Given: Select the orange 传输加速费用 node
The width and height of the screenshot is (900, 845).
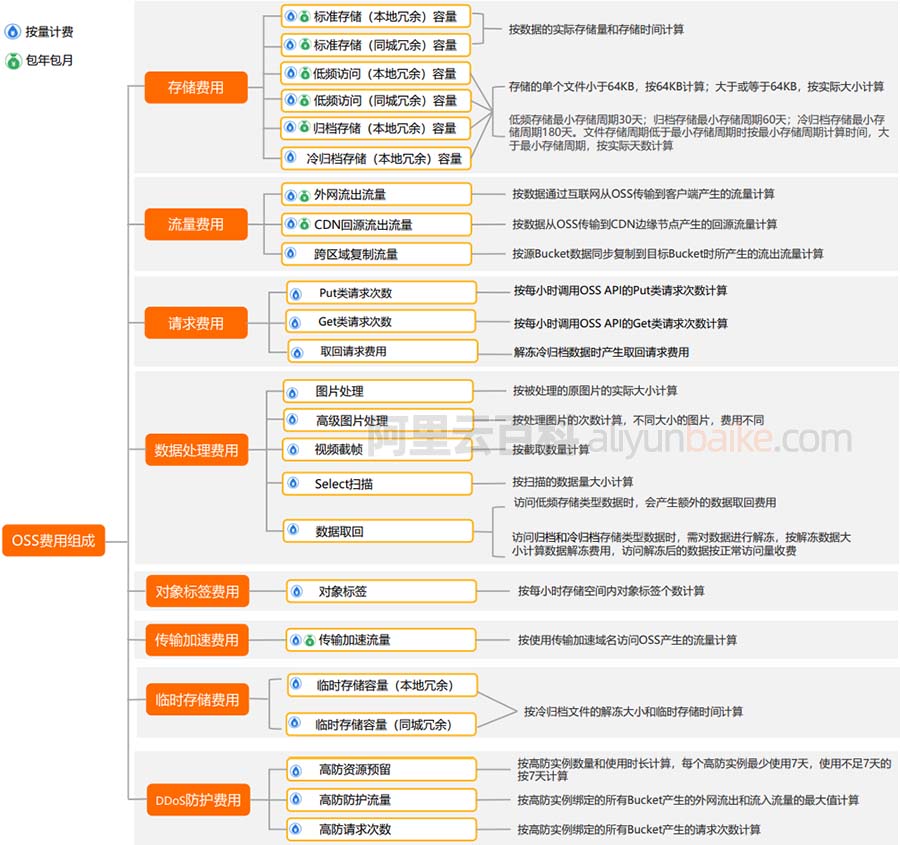Looking at the screenshot, I should (197, 640).
